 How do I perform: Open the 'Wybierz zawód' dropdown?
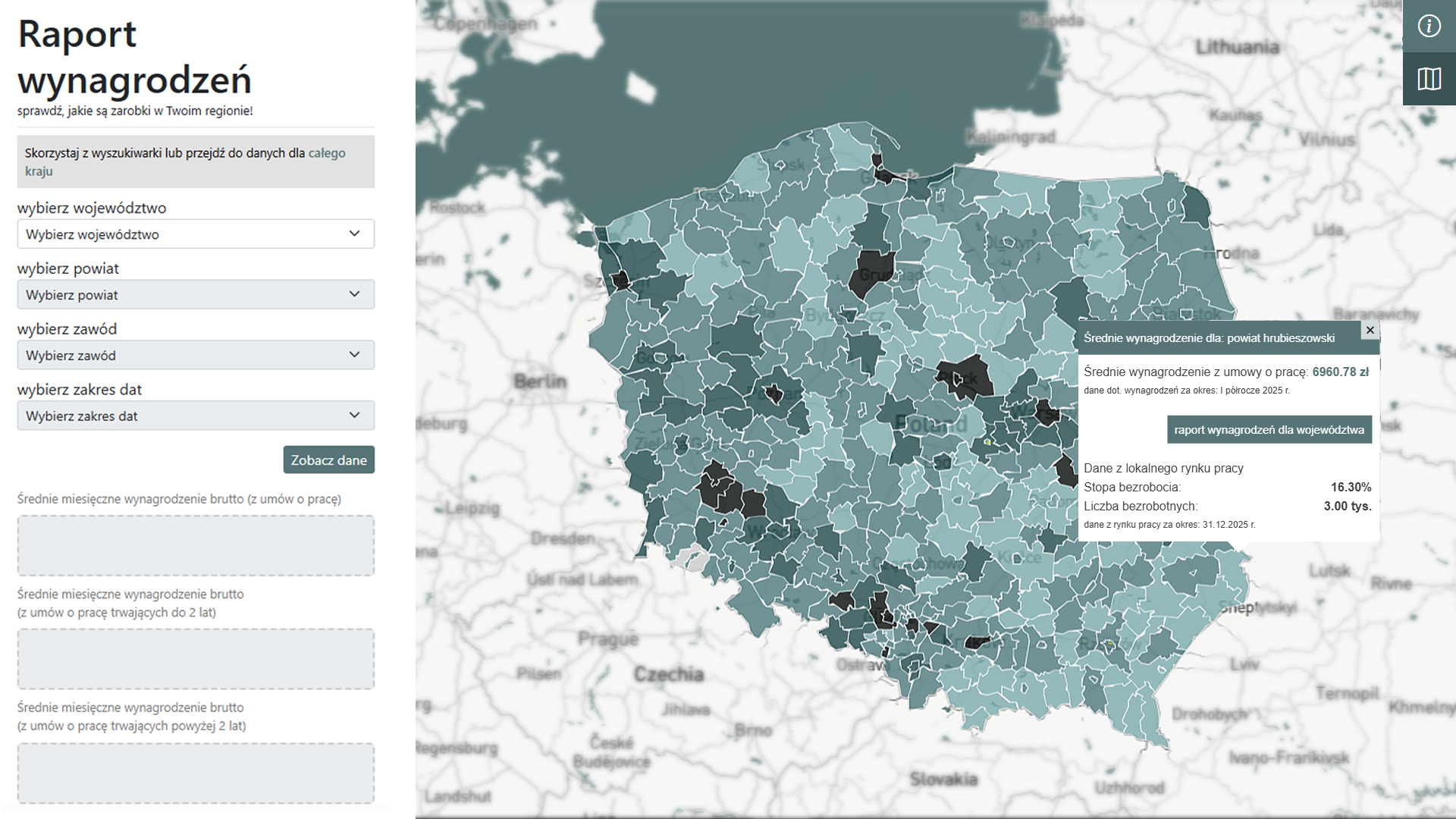196,356
